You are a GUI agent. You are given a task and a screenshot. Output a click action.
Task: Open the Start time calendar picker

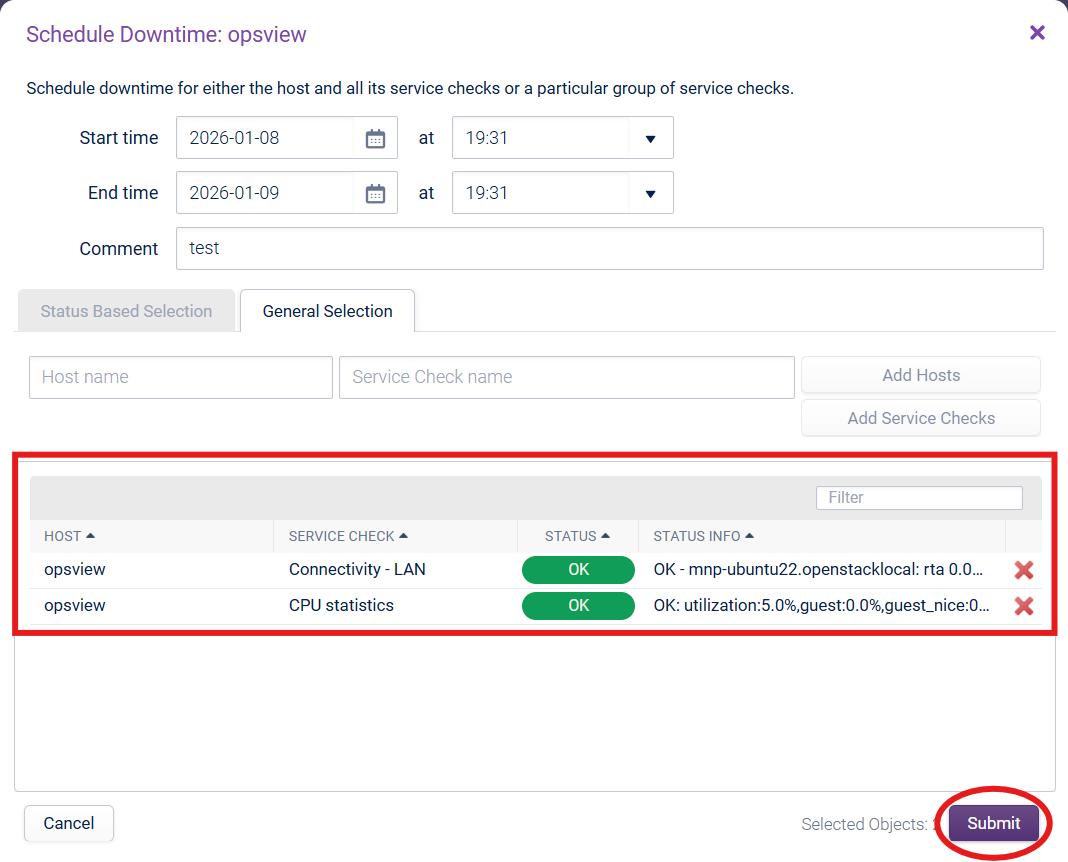point(375,139)
